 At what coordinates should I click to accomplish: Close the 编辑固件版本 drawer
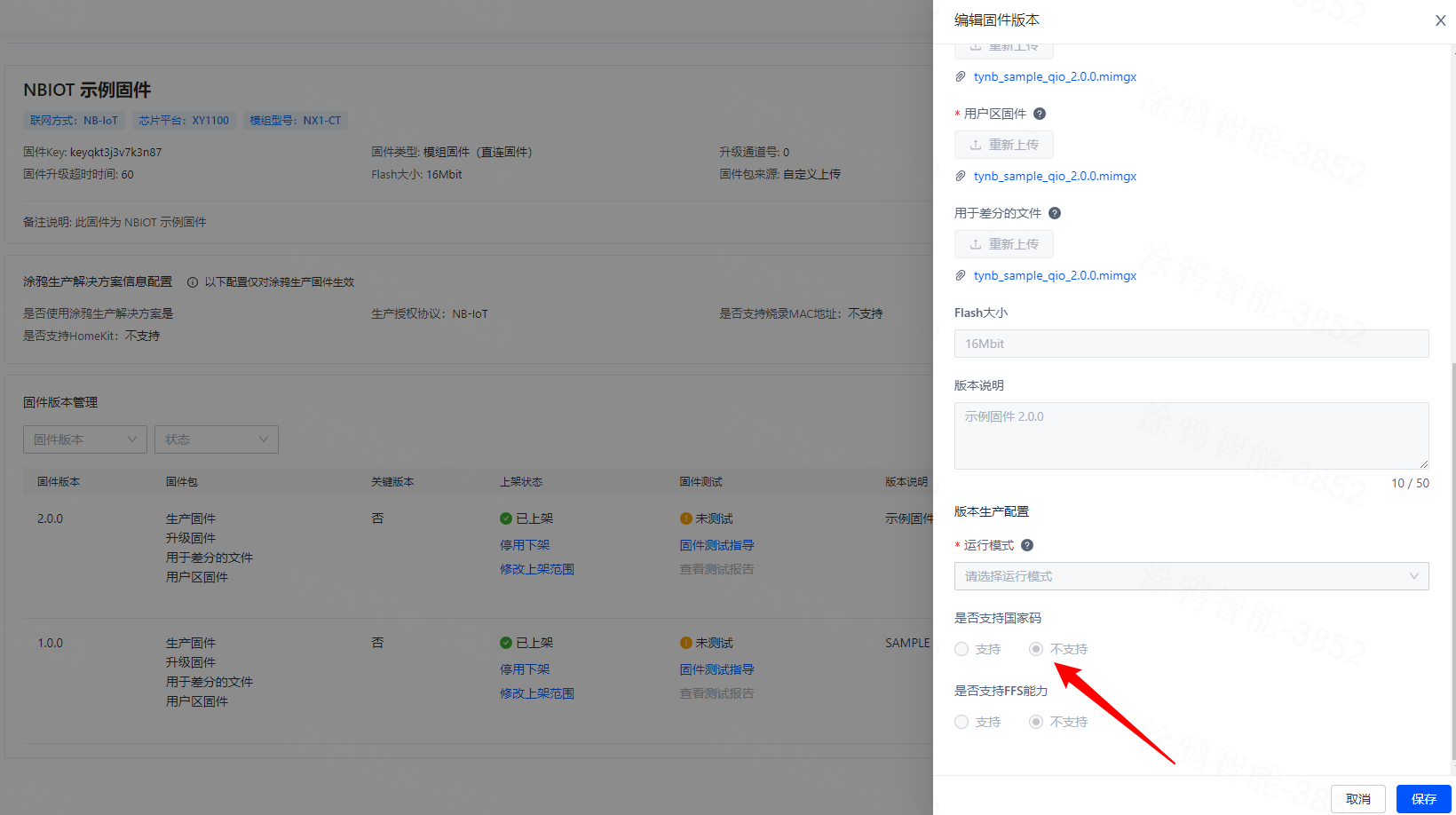pos(1440,20)
